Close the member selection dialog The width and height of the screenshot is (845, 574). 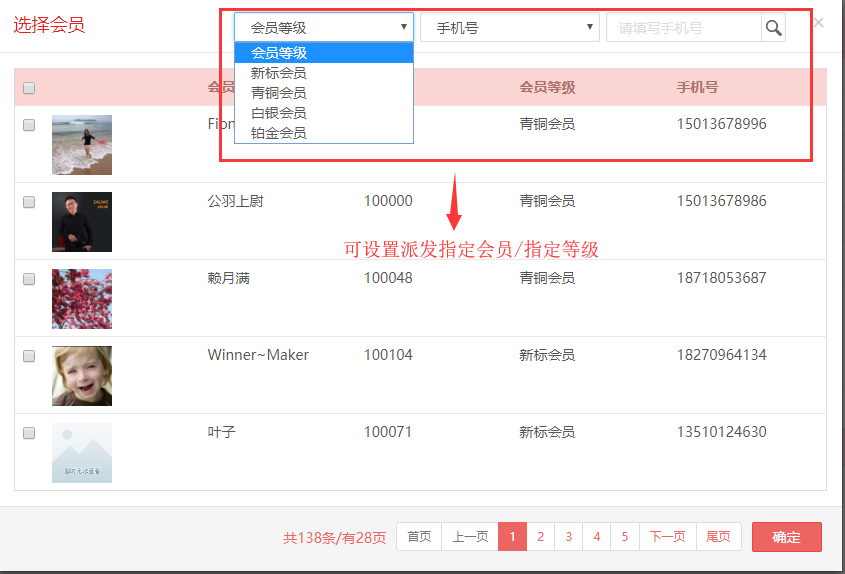[818, 22]
